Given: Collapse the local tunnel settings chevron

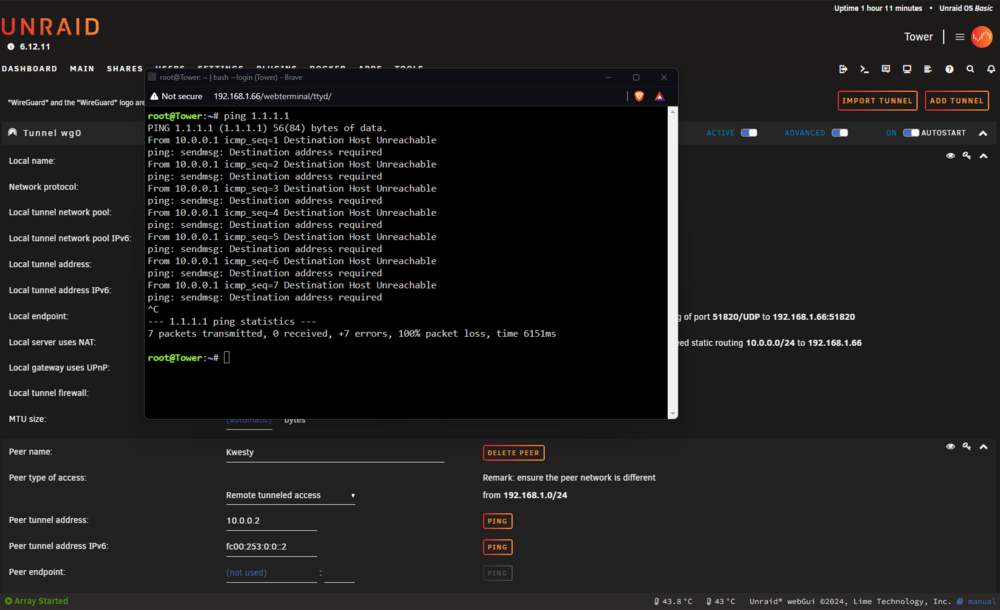Looking at the screenshot, I should tap(983, 156).
